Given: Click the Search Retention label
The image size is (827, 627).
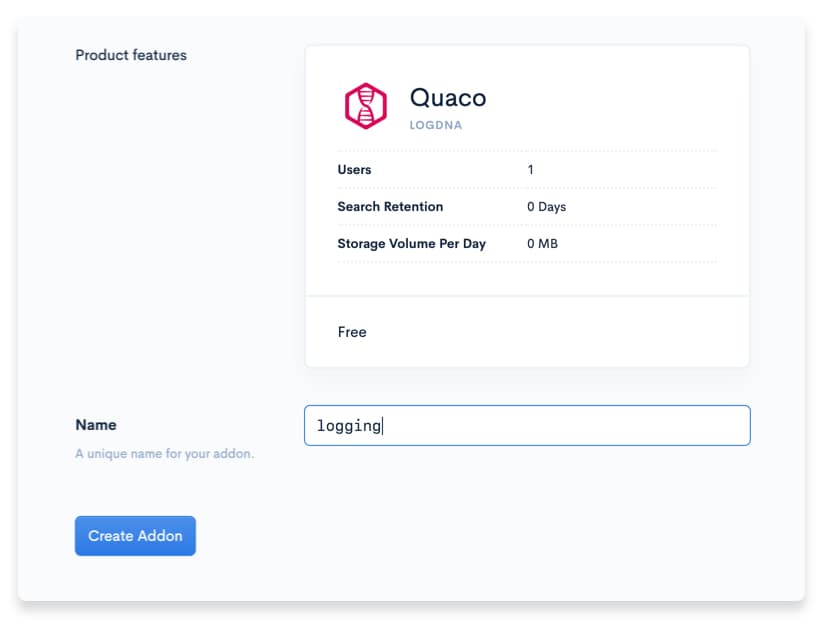Looking at the screenshot, I should click(390, 207).
